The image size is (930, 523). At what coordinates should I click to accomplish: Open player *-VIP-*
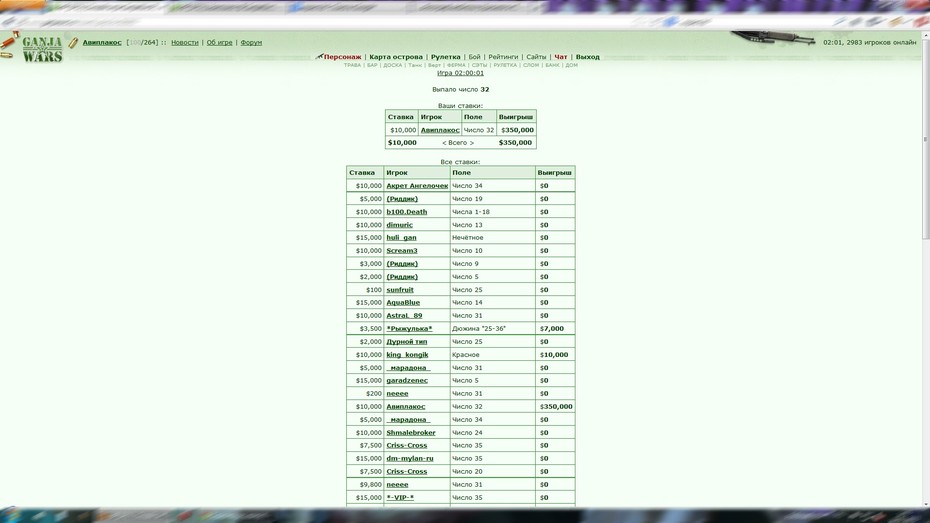pos(400,498)
